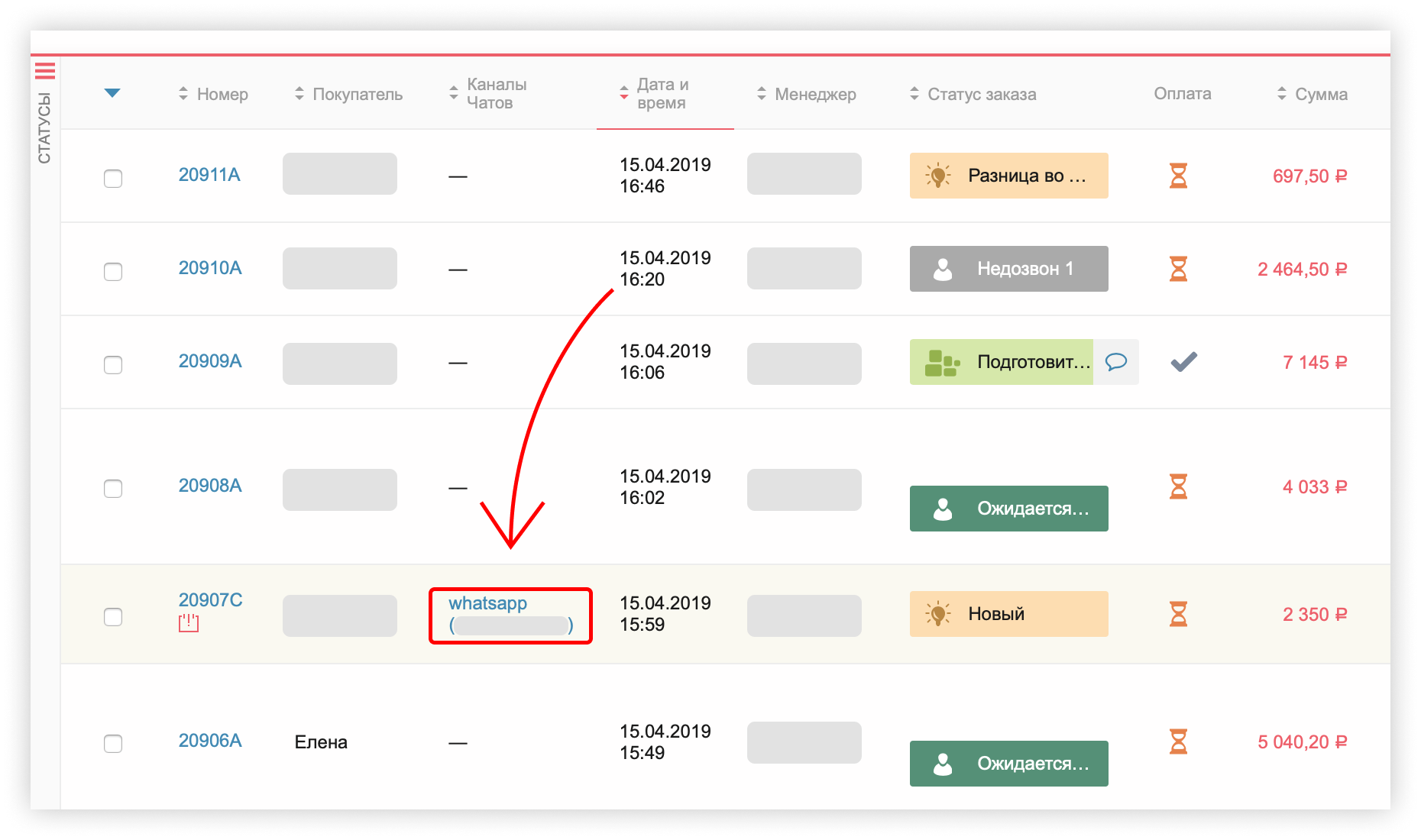This screenshot has width=1421, height=840.
Task: Change the Подготовит... status of order 20909A
Action: [x=1002, y=362]
